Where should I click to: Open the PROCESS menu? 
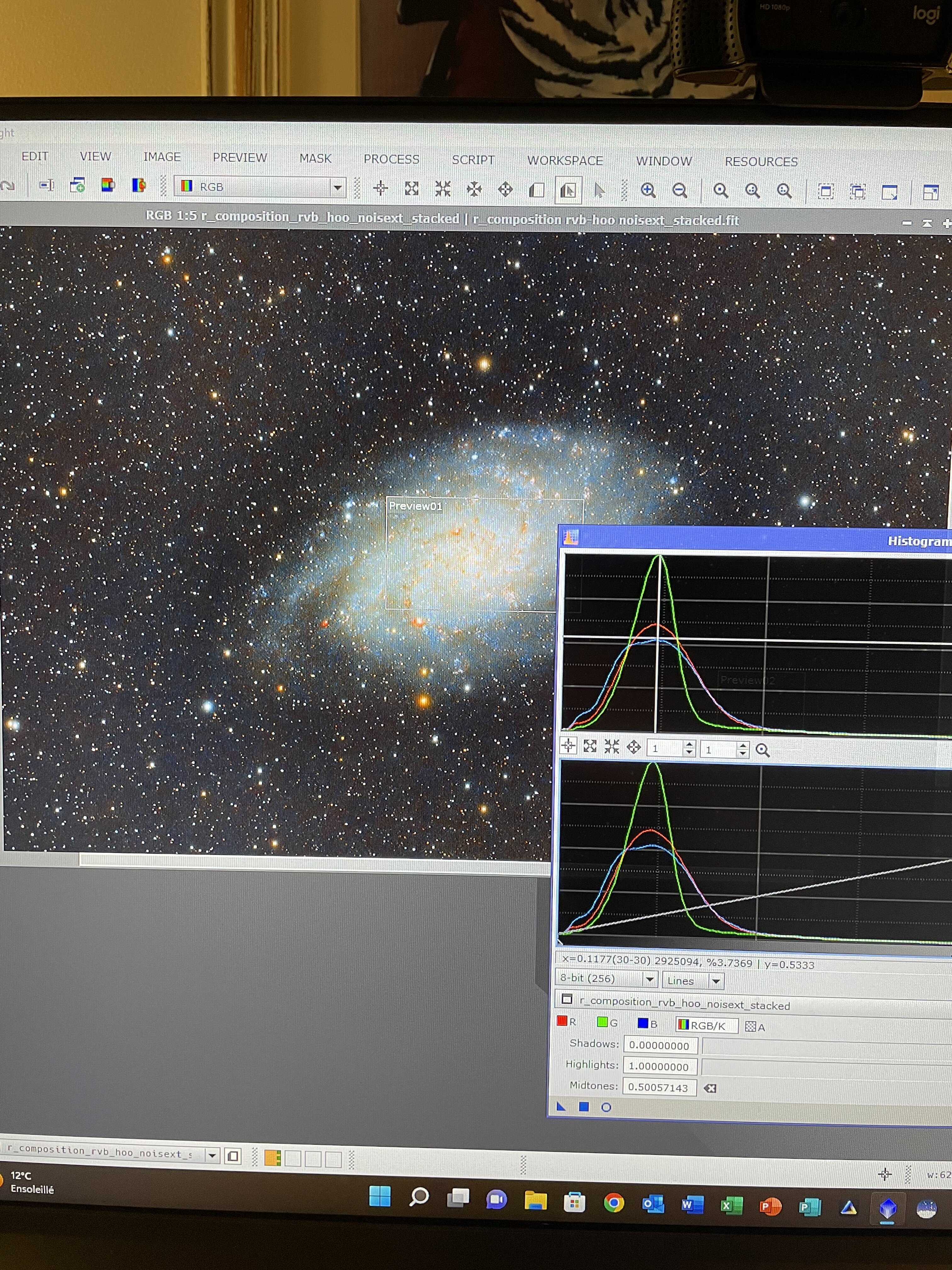(x=391, y=159)
